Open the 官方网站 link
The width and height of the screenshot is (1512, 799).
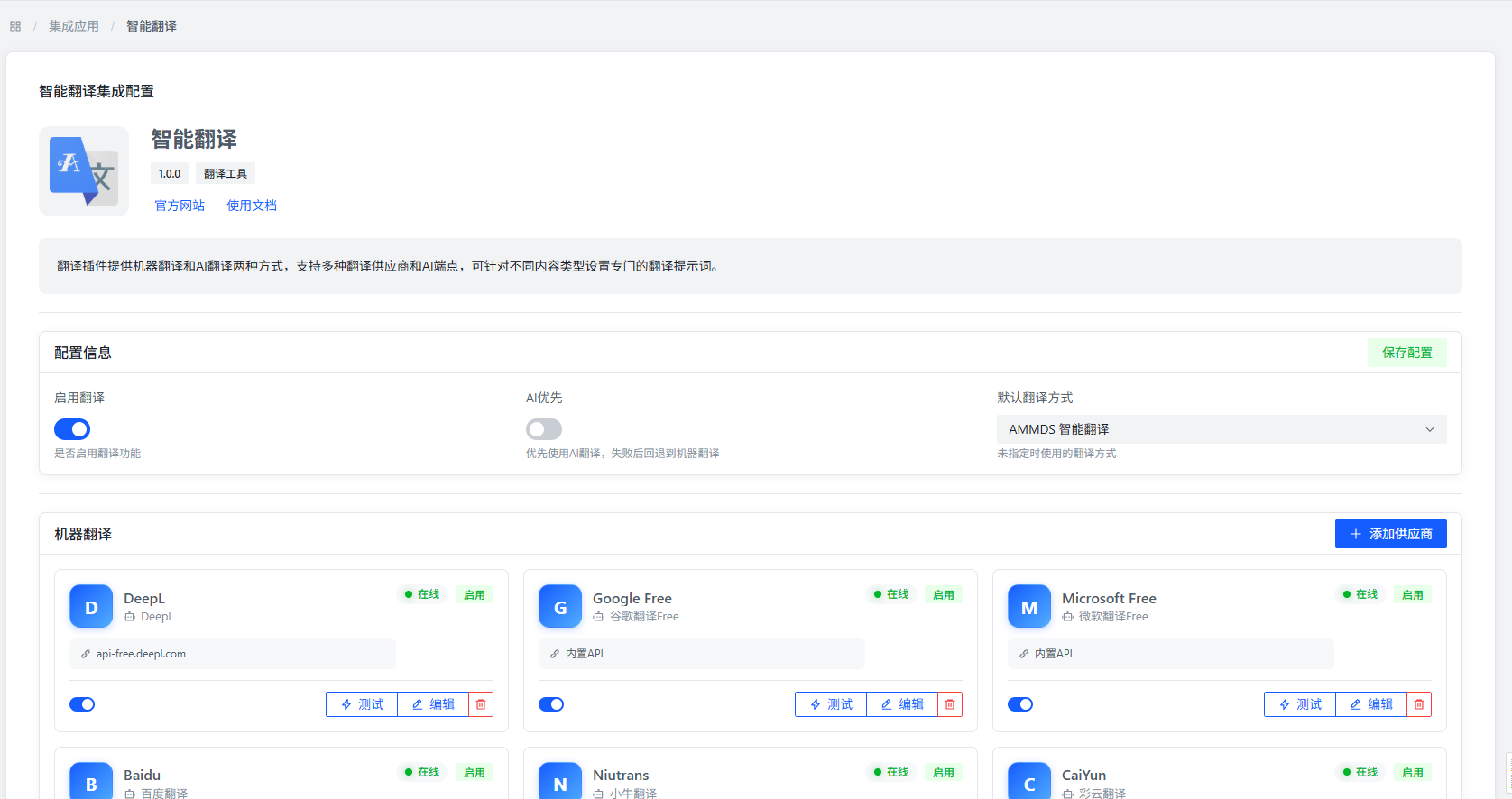coord(180,206)
